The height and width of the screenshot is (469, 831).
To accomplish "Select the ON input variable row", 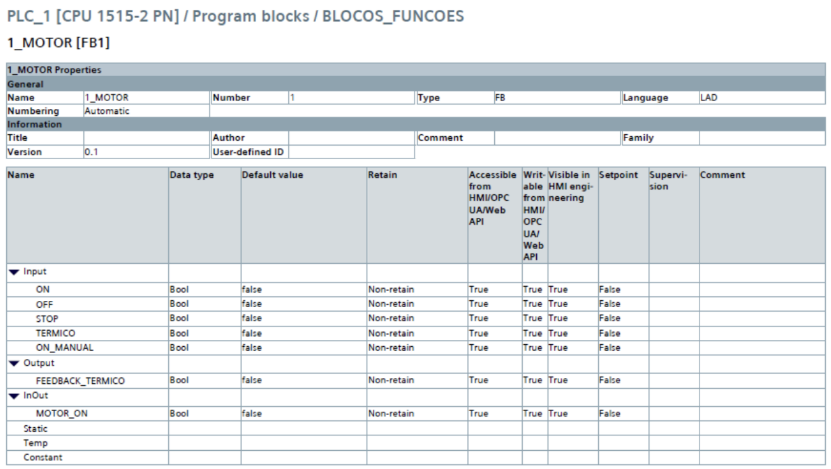I will point(43,289).
